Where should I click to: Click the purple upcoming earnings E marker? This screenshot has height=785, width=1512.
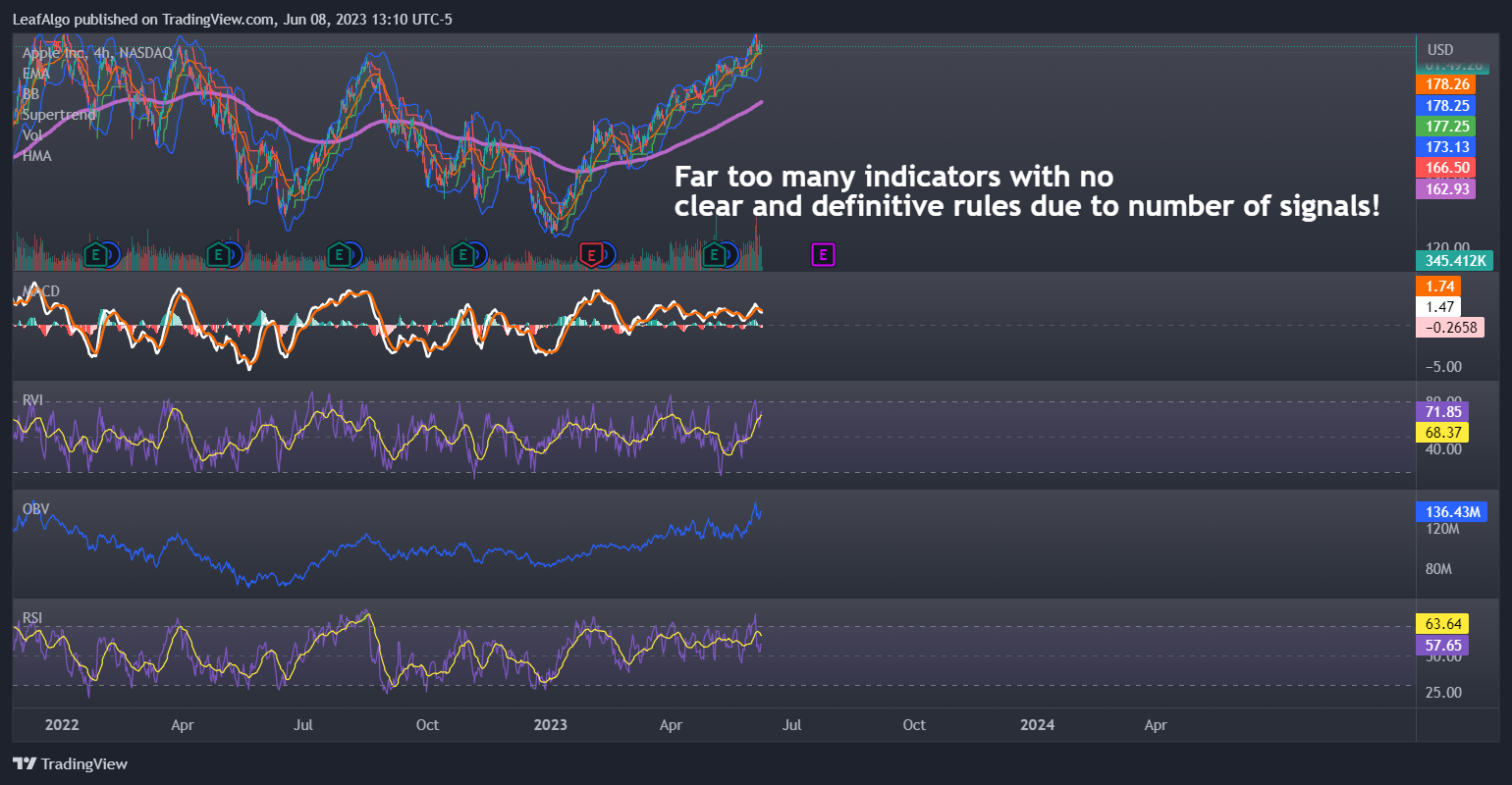click(x=823, y=255)
